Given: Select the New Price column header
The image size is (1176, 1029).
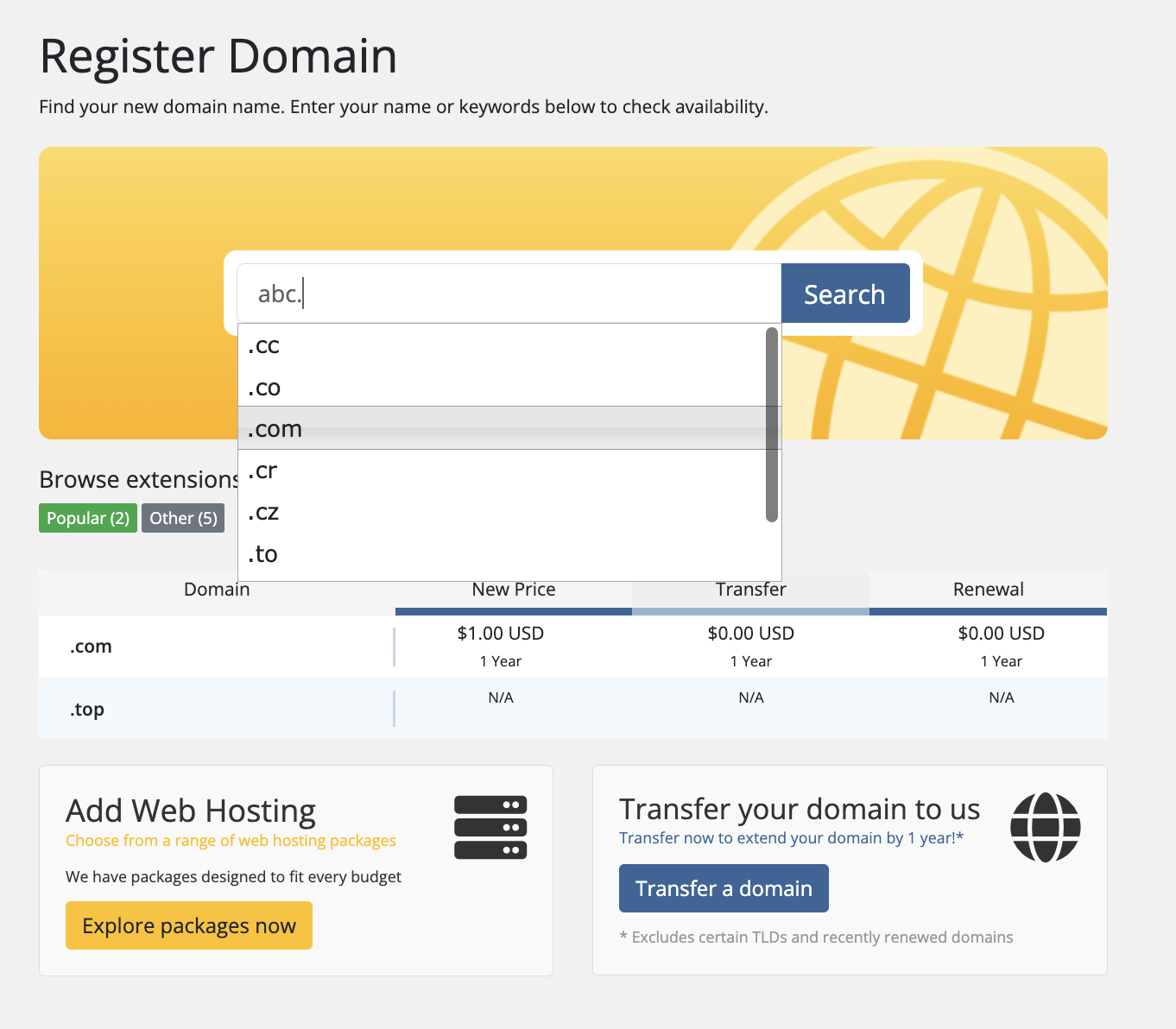Looking at the screenshot, I should tap(514, 591).
